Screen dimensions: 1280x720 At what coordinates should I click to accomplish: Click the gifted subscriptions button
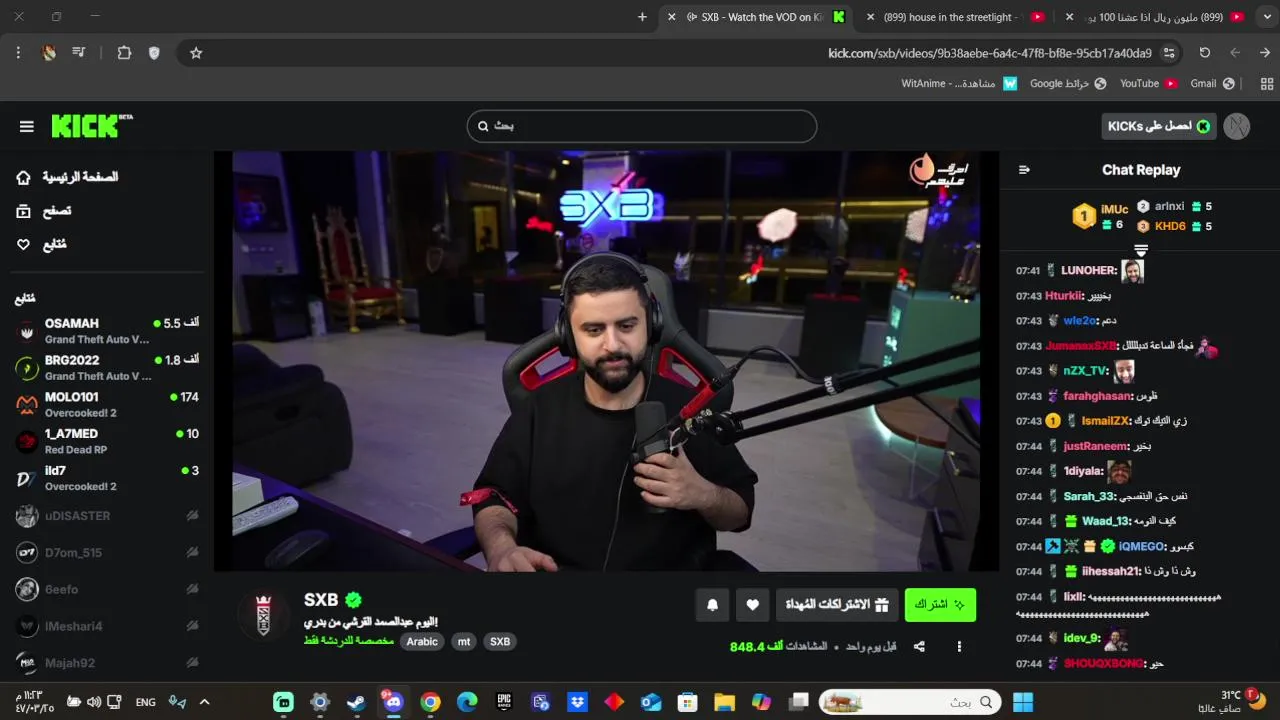(837, 605)
